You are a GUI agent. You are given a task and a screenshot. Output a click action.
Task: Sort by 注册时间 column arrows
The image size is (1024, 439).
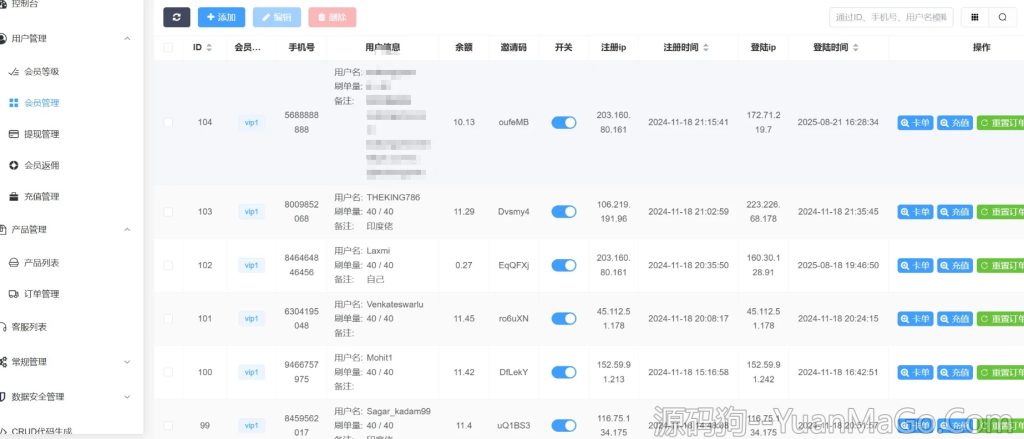click(706, 48)
